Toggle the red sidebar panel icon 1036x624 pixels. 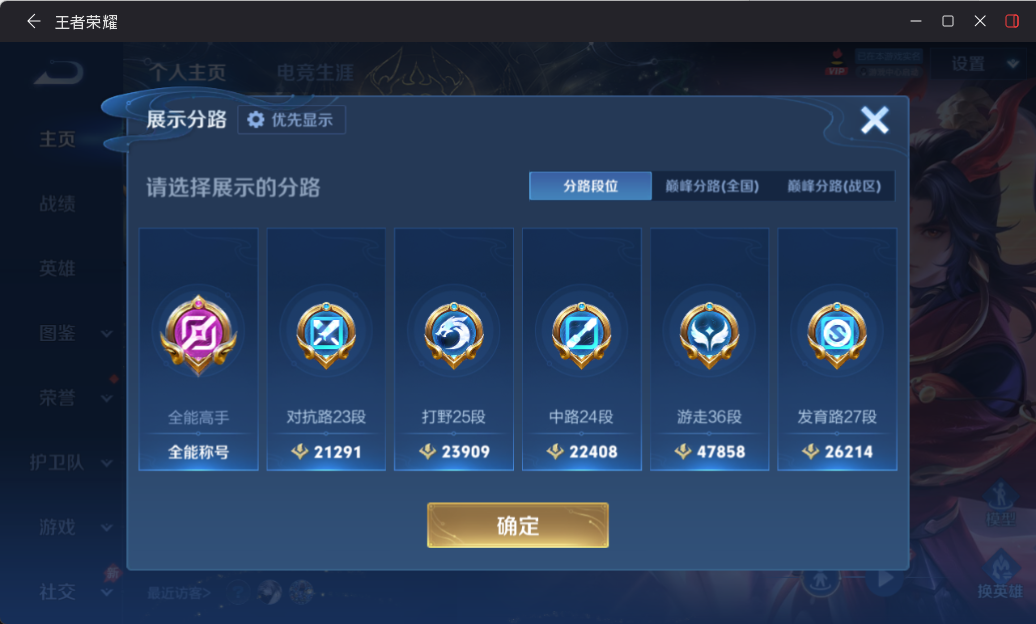click(1012, 21)
